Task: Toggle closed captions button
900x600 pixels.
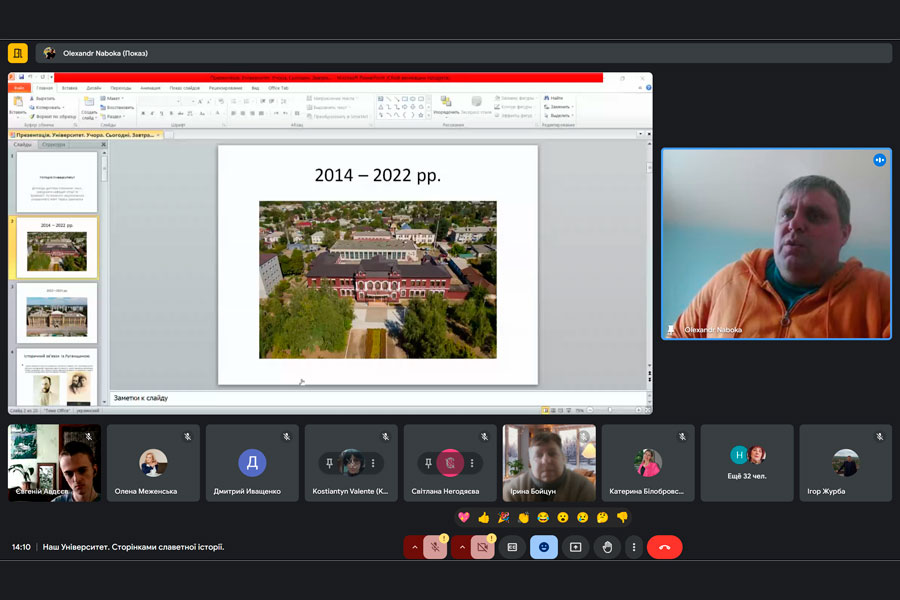Action: click(x=512, y=547)
